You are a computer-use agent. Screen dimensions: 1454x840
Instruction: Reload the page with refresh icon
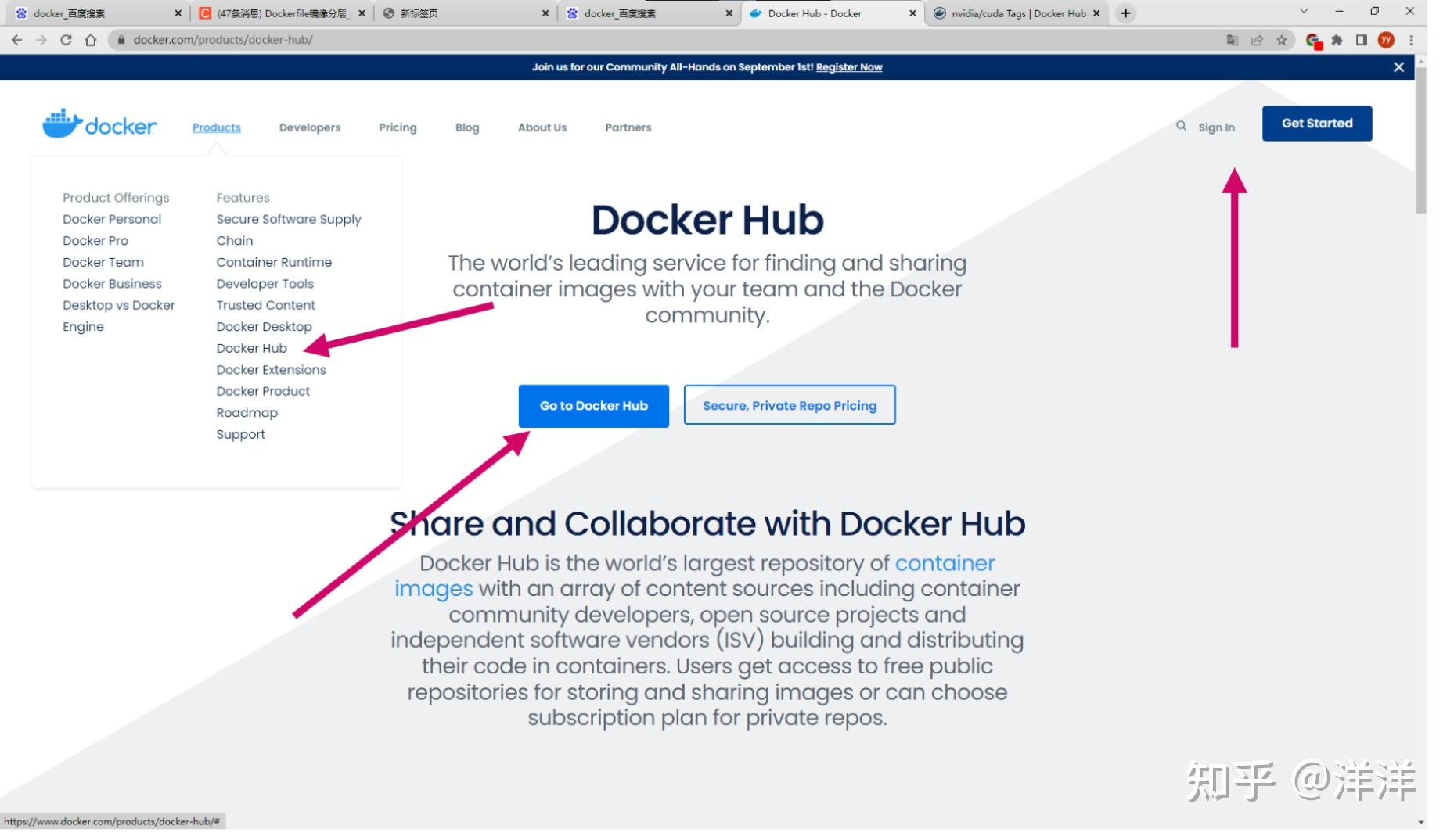click(x=66, y=40)
